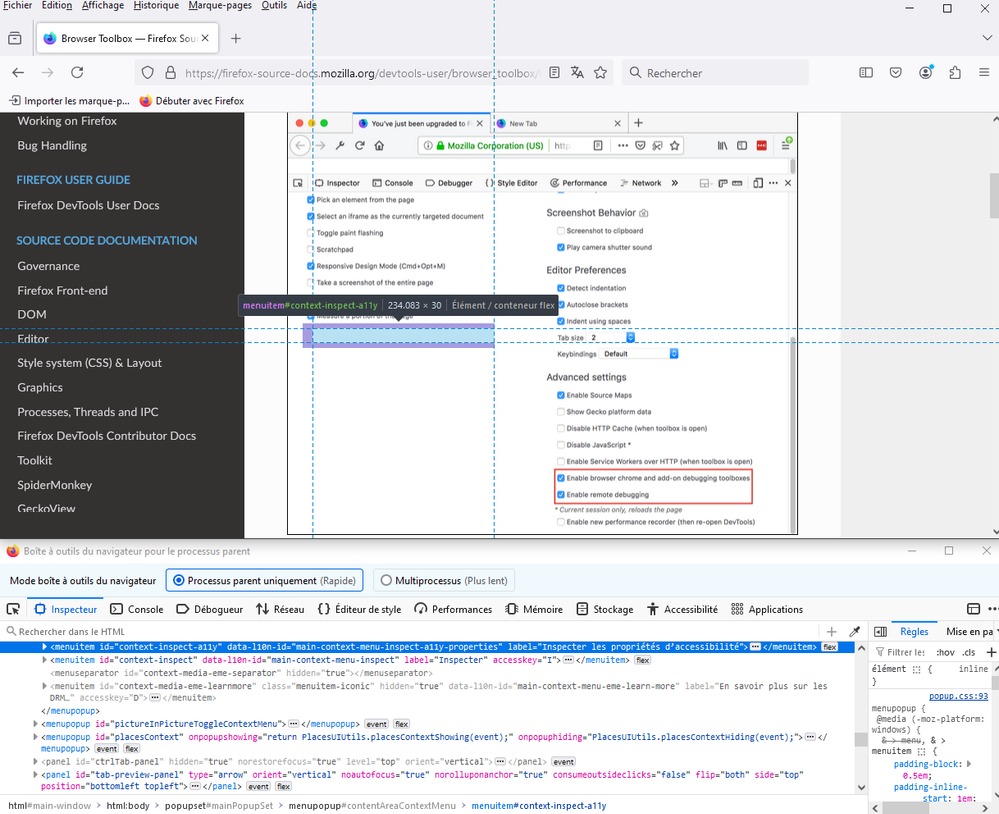The width and height of the screenshot is (999, 814).
Task: Open the Historique menu
Action: point(156,6)
